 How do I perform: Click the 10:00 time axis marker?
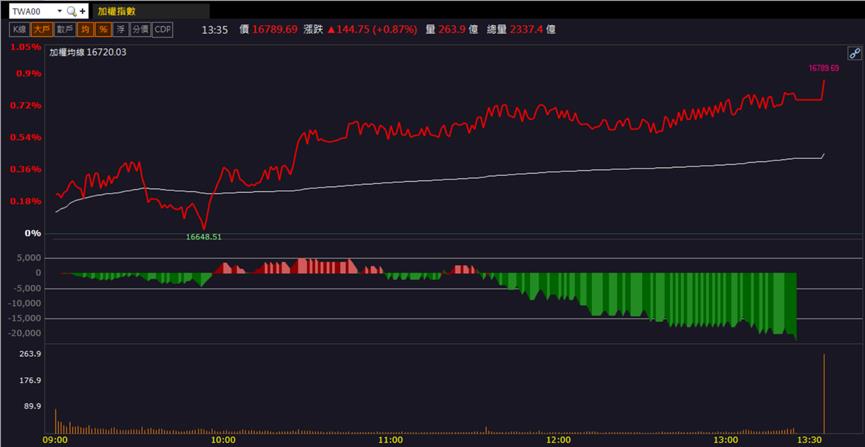[223, 440]
